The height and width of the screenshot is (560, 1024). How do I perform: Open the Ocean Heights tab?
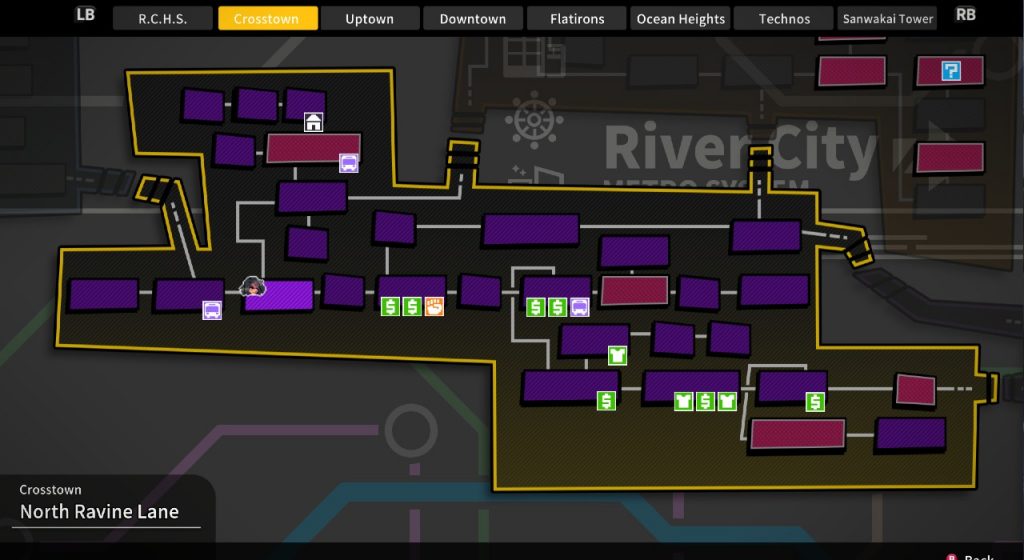pos(680,19)
